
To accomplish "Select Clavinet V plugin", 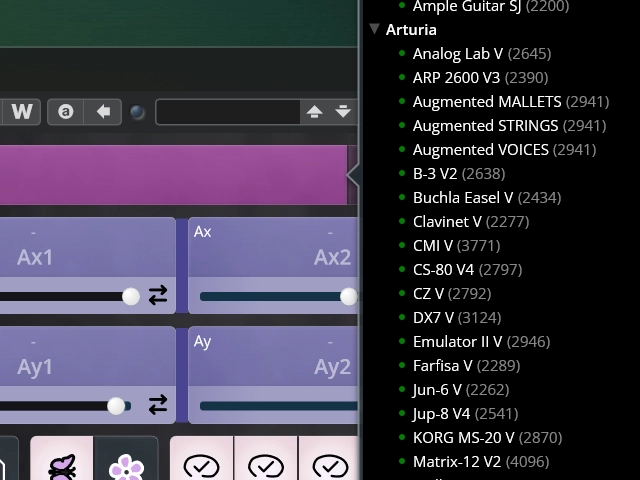I will pyautogui.click(x=471, y=222).
